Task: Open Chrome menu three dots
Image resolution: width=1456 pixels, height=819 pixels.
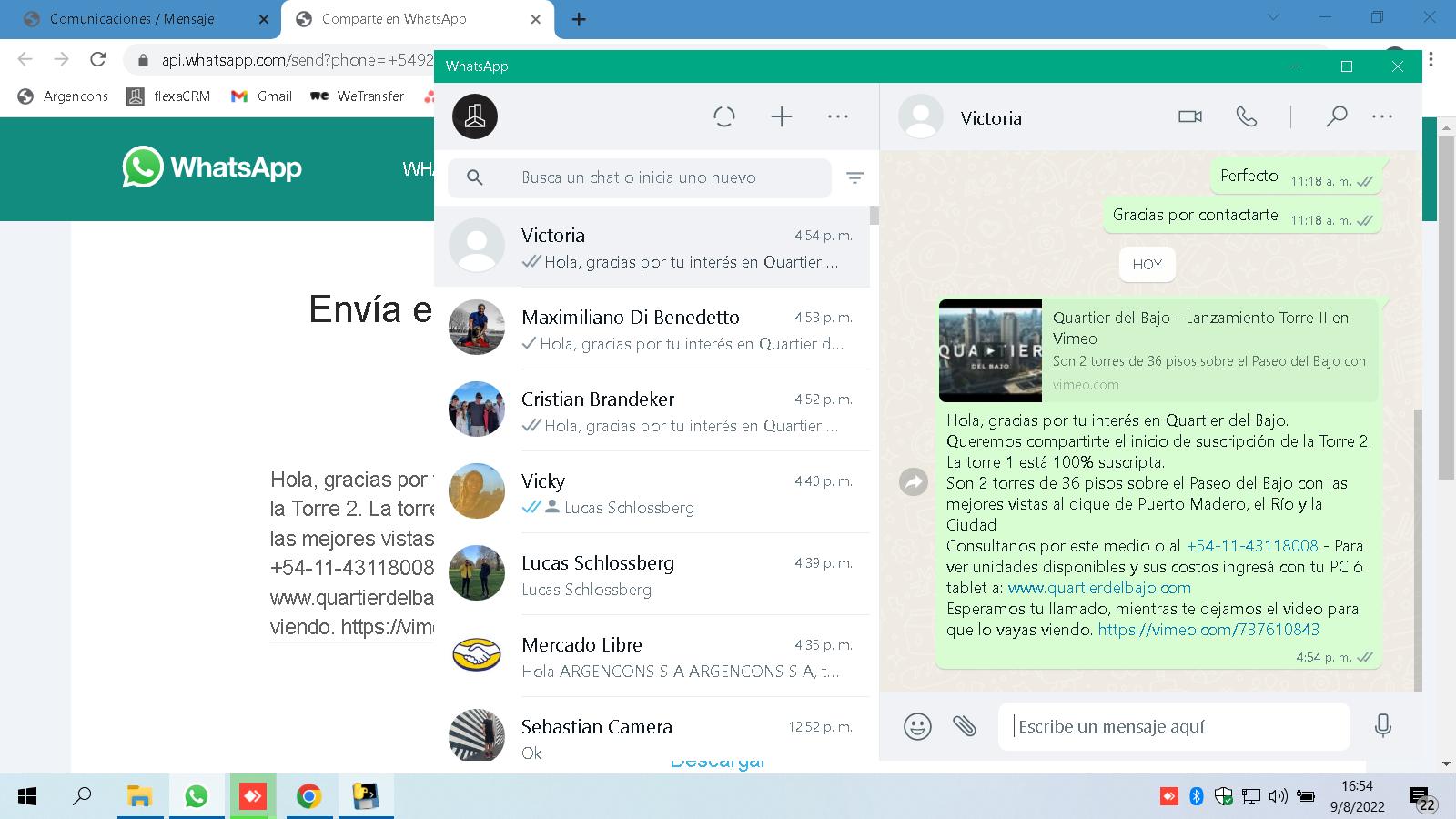Action: pos(1431,59)
